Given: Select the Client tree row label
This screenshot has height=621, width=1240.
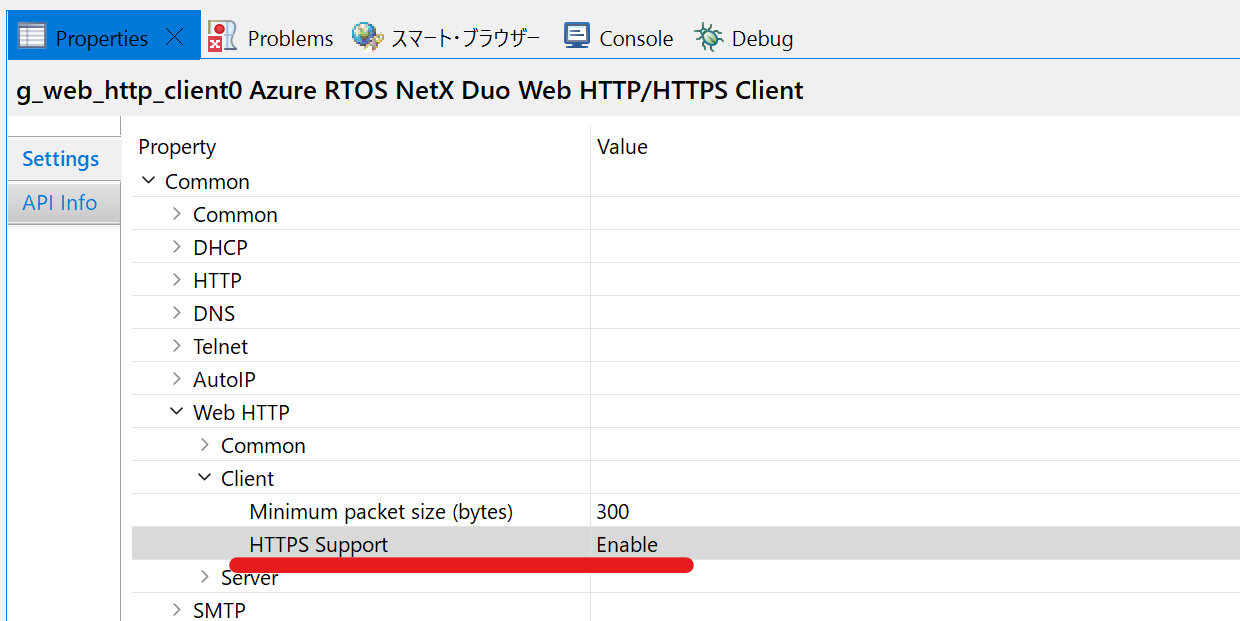Looking at the screenshot, I should 247,479.
